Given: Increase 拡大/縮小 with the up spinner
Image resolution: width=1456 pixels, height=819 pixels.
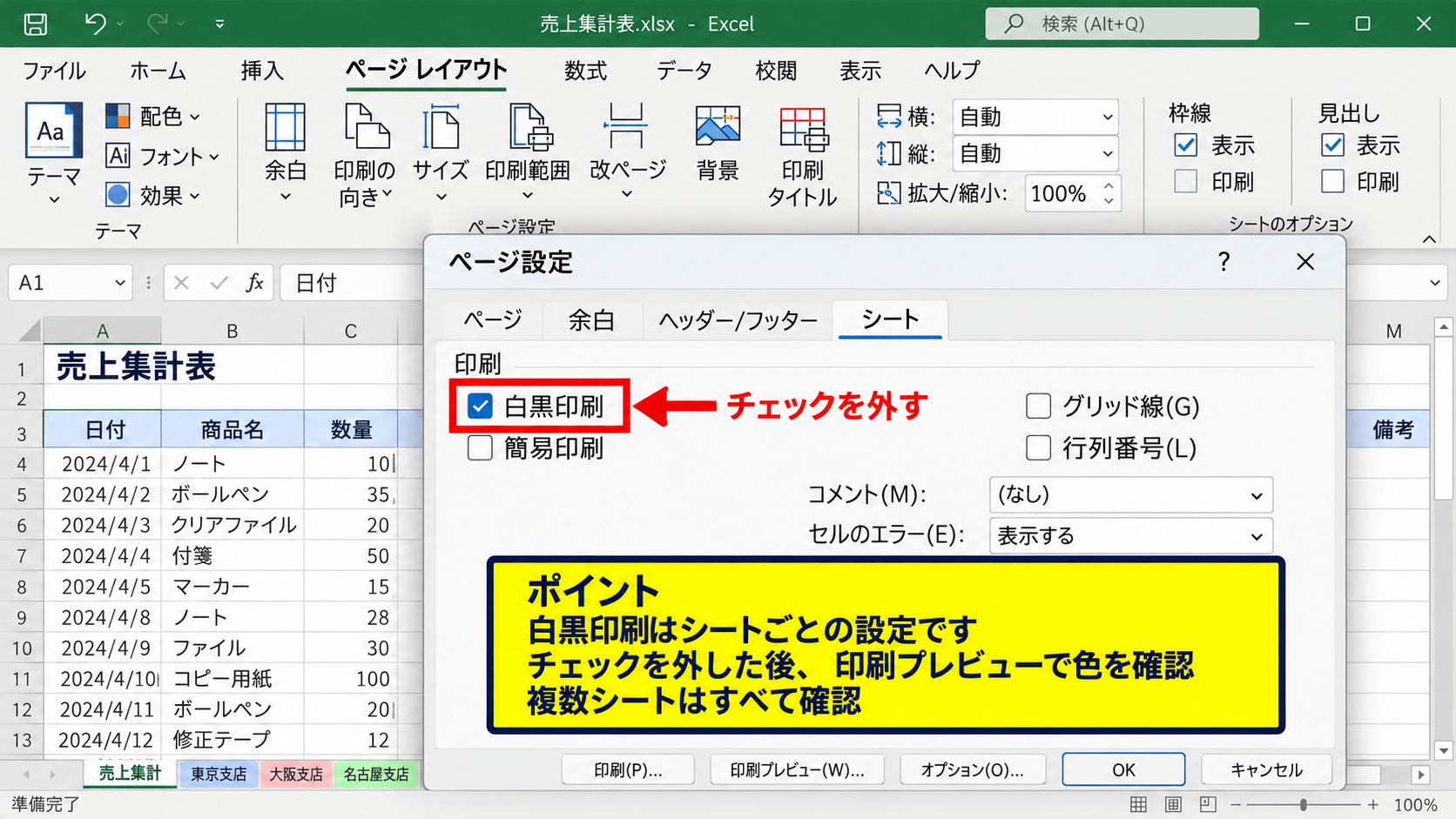Looking at the screenshot, I should 1109,185.
